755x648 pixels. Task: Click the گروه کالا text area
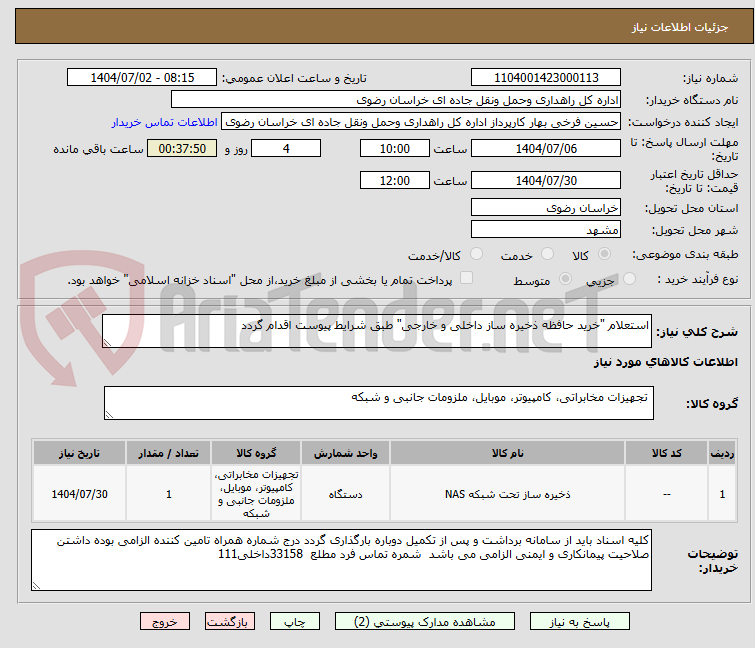click(x=378, y=402)
